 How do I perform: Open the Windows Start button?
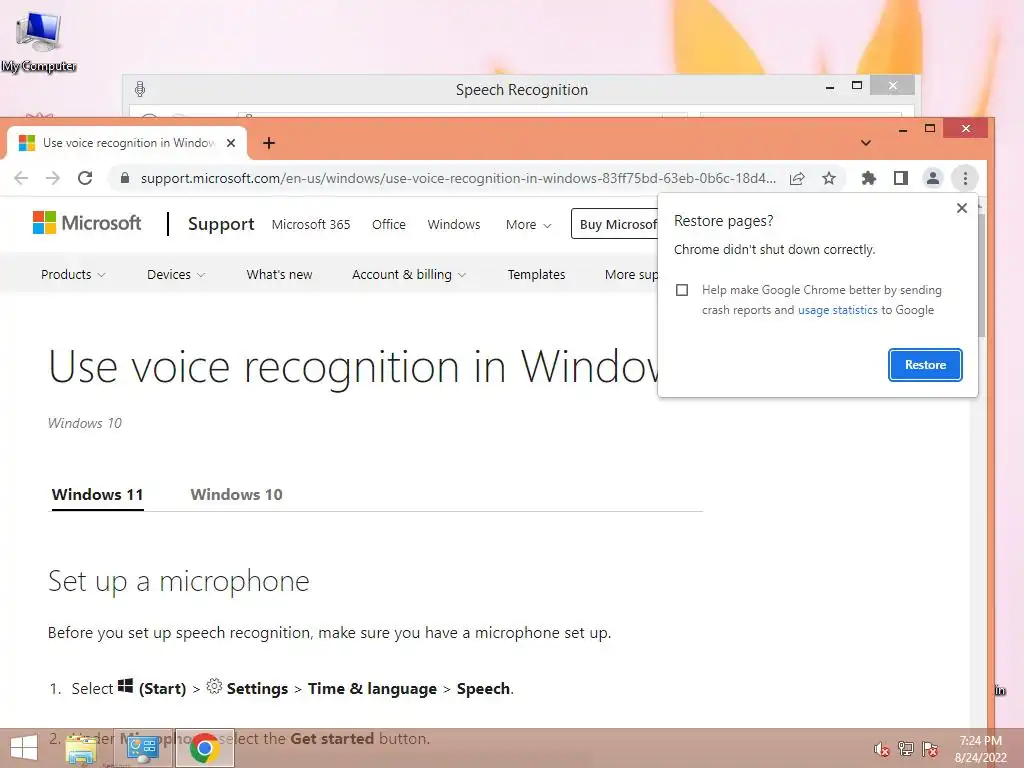pos(24,748)
